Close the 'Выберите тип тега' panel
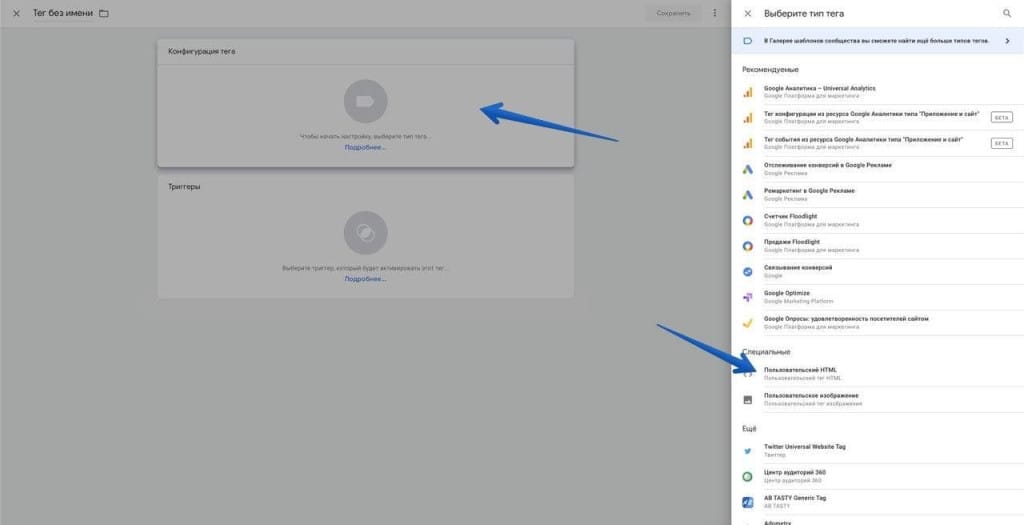 click(748, 14)
